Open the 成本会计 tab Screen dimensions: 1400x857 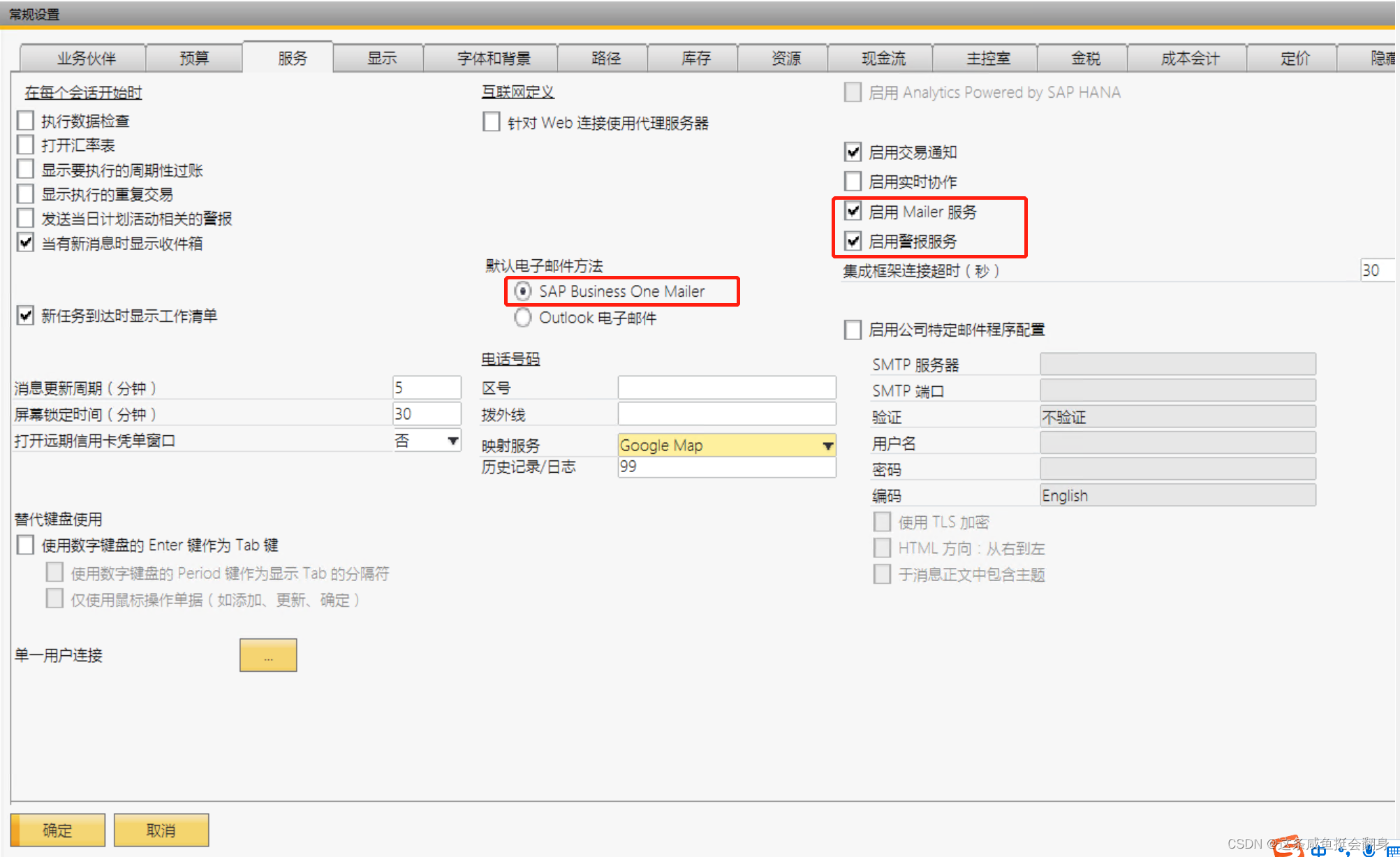1186,58
